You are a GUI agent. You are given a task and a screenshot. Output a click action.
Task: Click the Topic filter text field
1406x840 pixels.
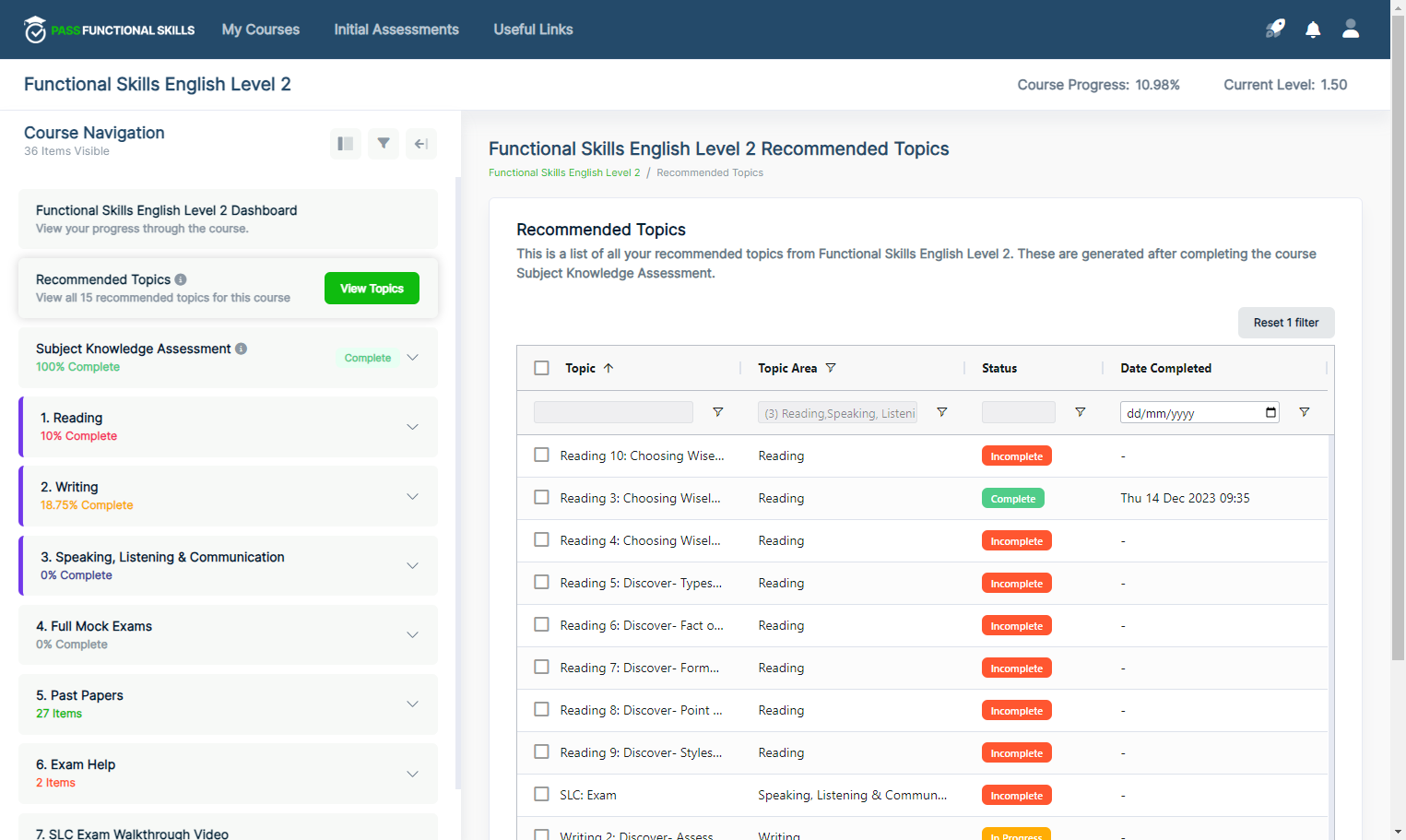613,412
